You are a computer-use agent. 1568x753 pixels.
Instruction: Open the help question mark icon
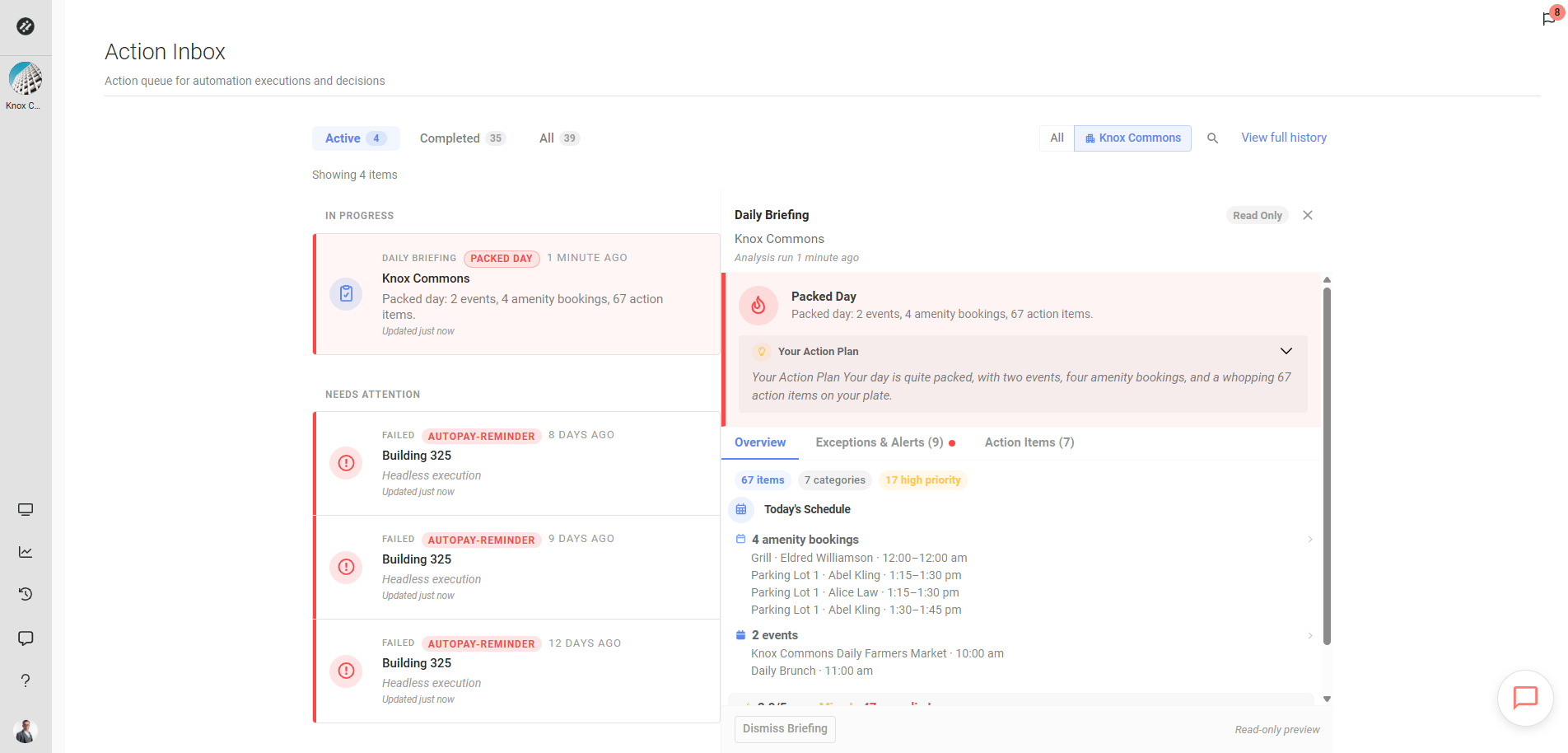[x=26, y=681]
